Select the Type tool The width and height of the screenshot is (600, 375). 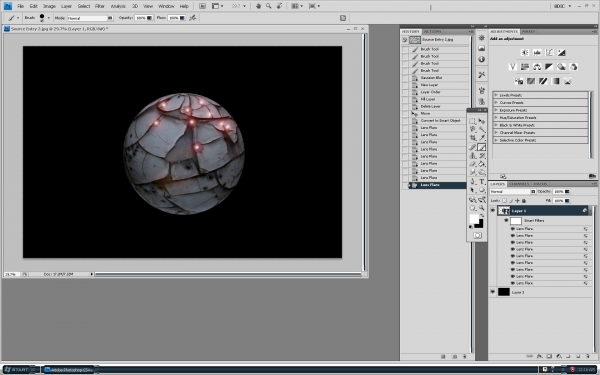pyautogui.click(x=482, y=182)
